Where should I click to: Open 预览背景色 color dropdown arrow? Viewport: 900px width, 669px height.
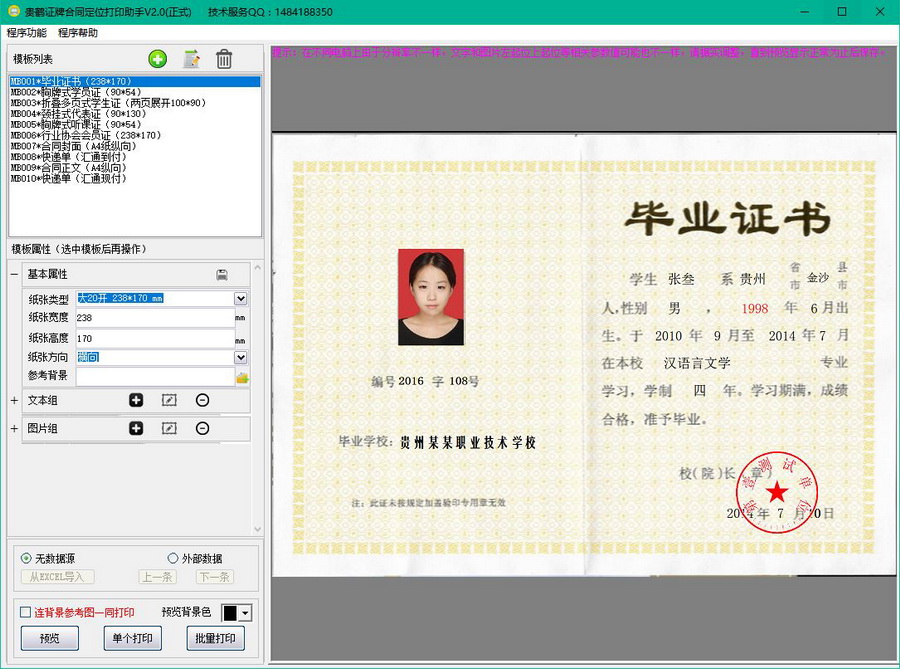pos(245,613)
